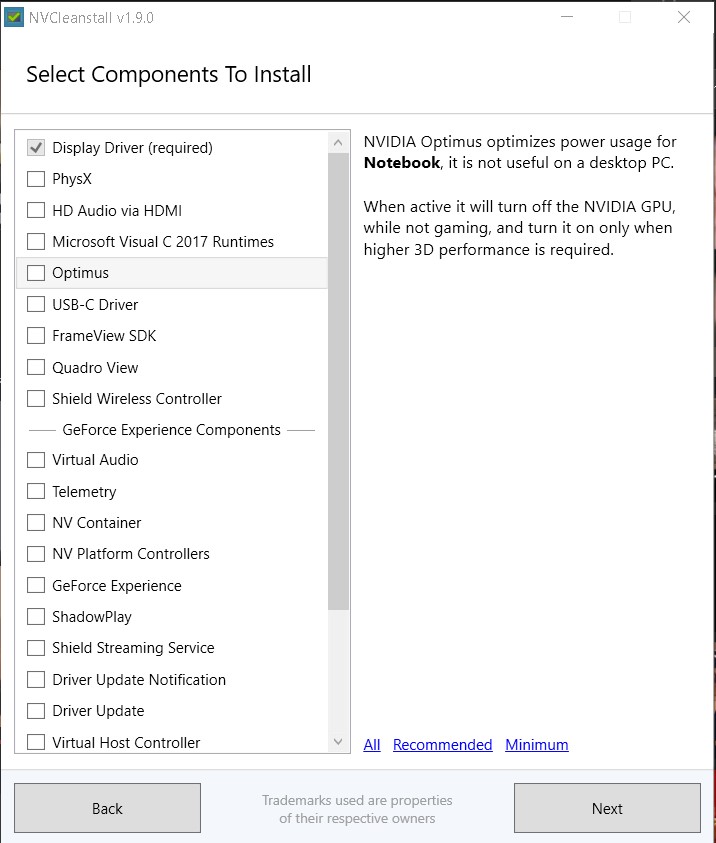Return to previous page with Back

(x=108, y=808)
